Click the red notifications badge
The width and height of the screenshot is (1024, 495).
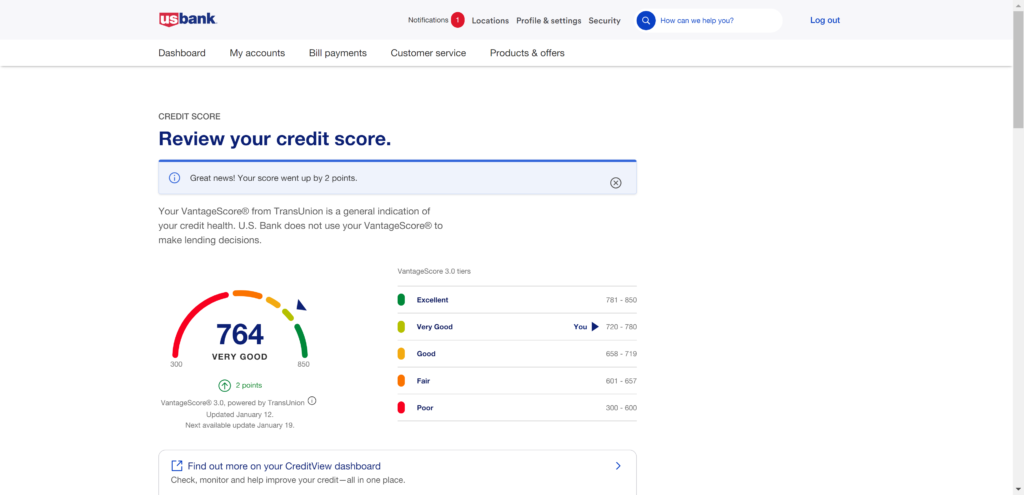coord(457,20)
